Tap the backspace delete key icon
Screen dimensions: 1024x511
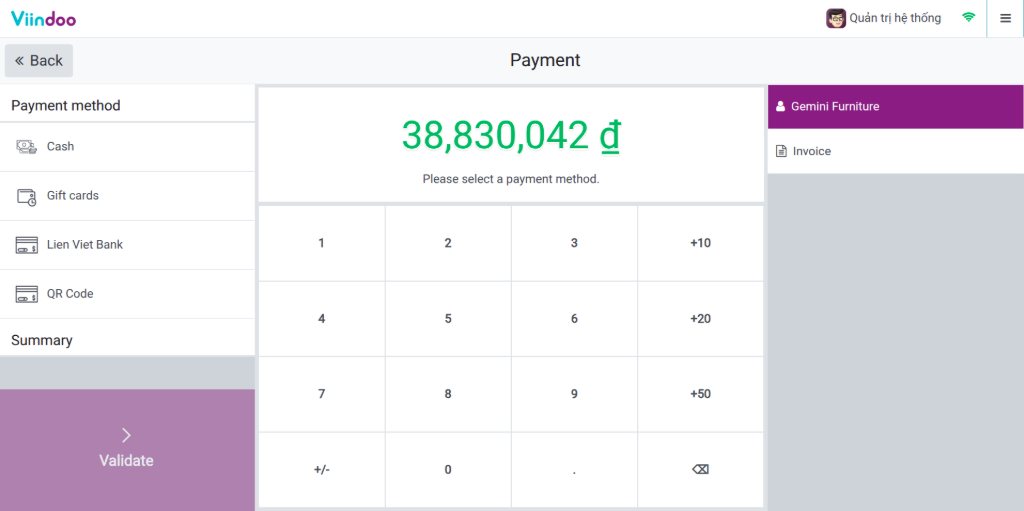point(700,470)
